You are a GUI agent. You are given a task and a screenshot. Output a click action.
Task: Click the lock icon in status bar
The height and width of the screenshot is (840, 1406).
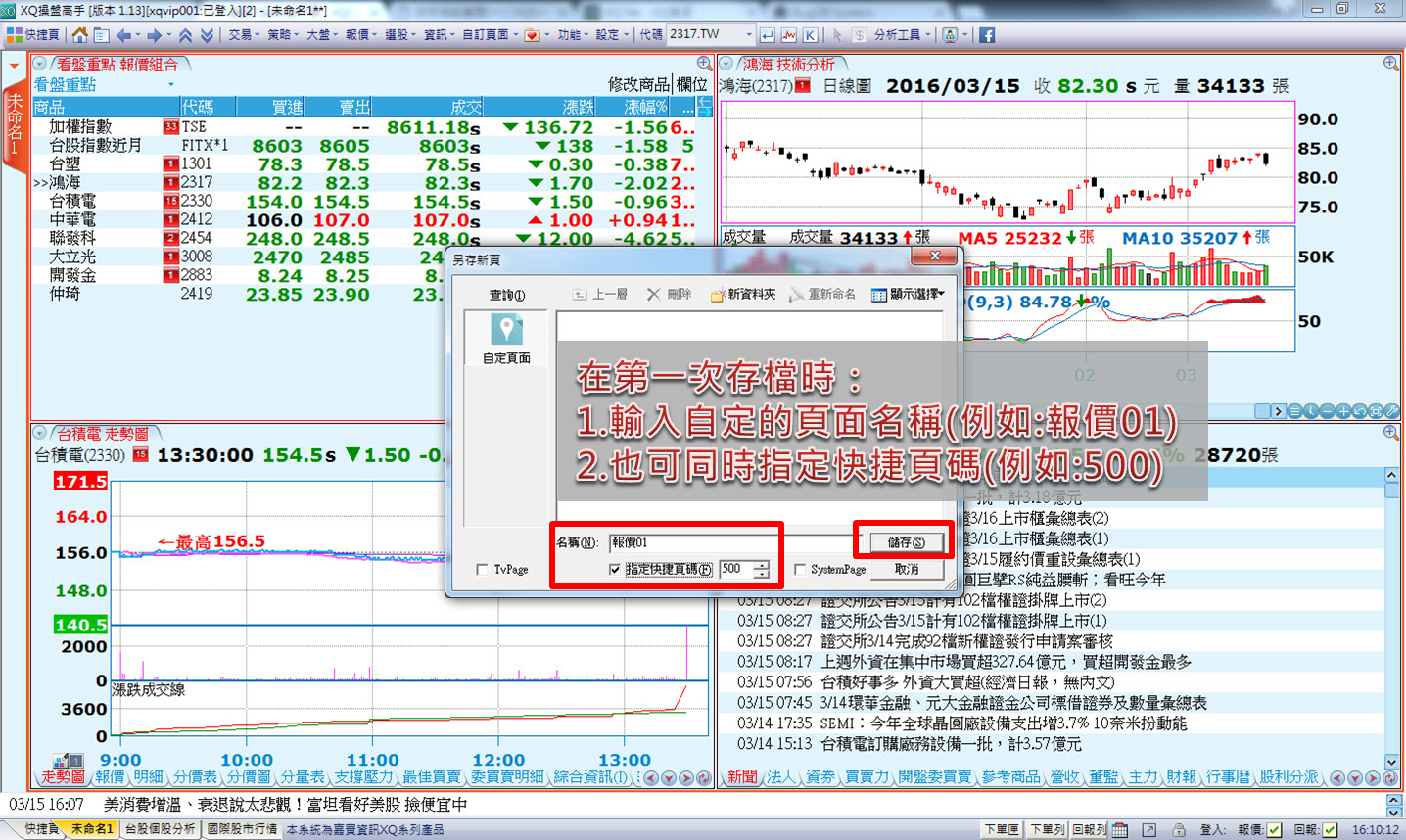1179,829
